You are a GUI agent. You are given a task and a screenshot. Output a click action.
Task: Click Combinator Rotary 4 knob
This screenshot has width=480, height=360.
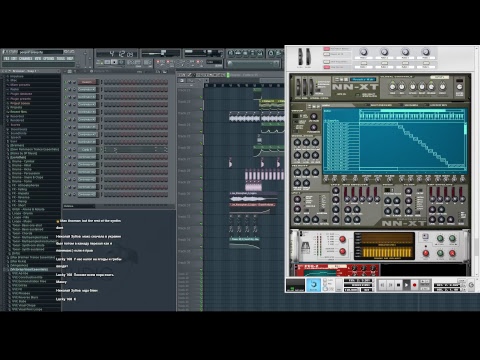[426, 52]
